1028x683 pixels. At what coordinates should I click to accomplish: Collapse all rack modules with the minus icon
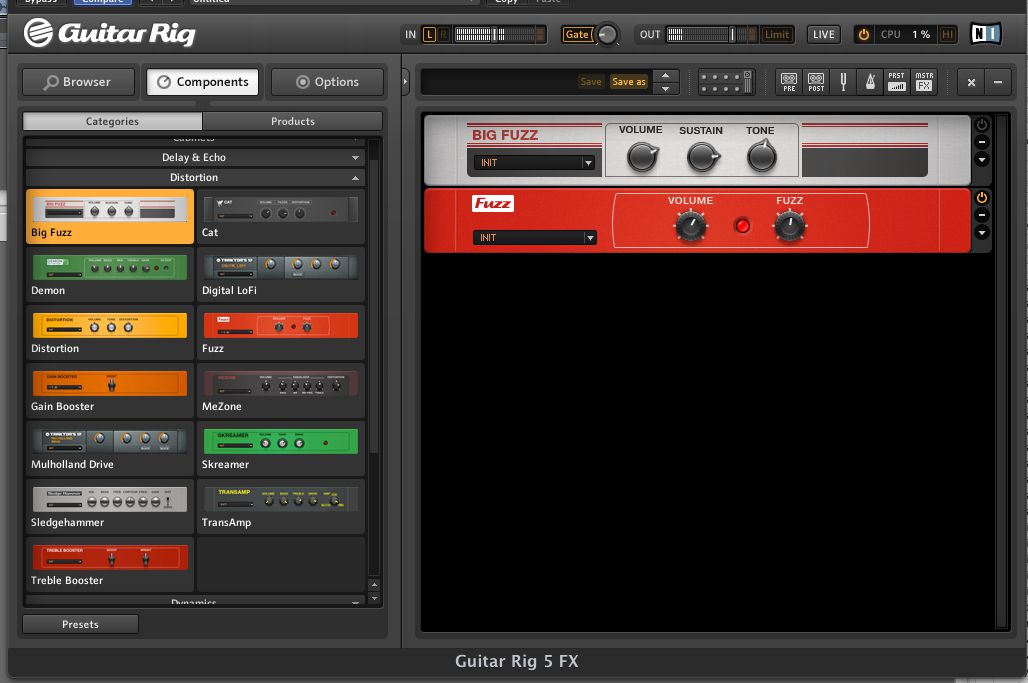998,82
